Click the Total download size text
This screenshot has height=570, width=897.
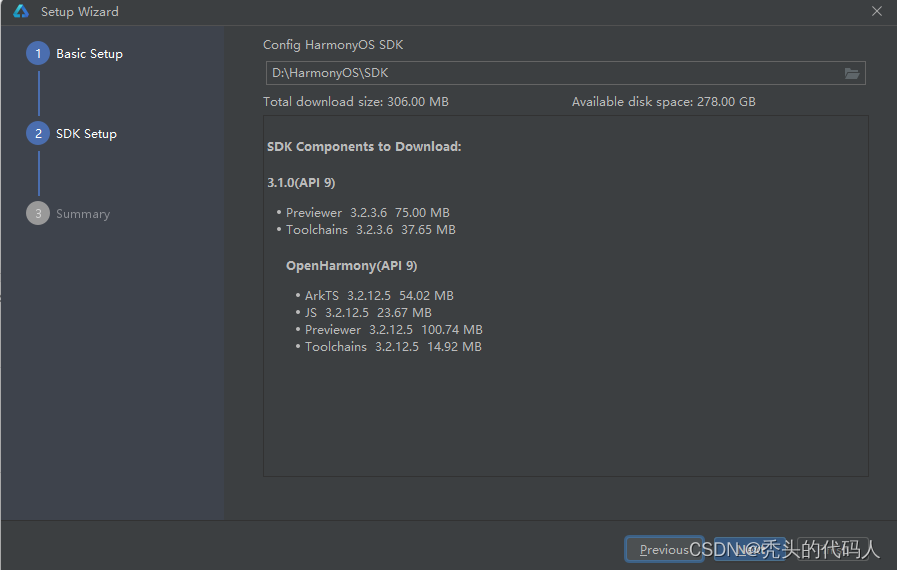click(x=356, y=102)
